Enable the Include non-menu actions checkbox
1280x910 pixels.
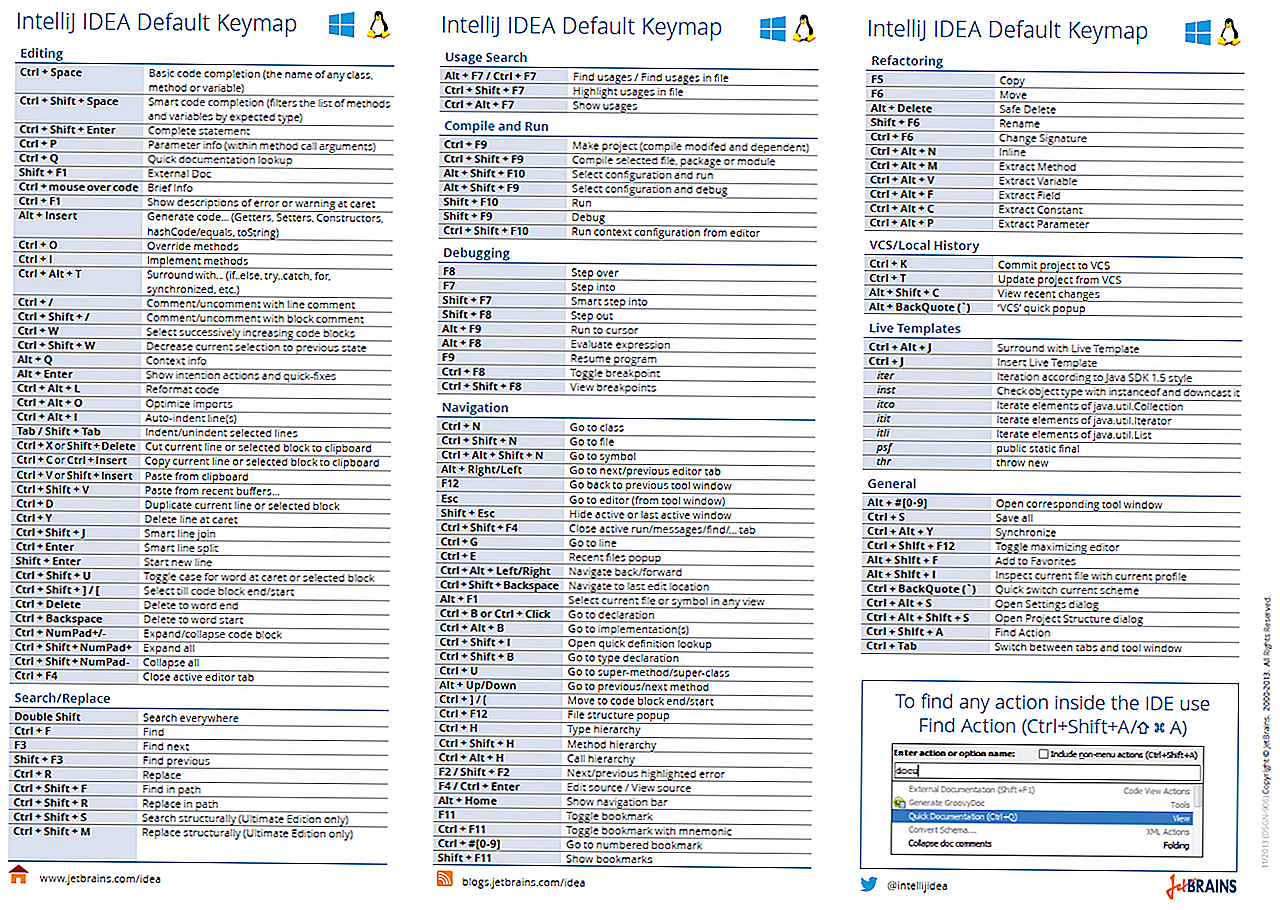click(1044, 754)
